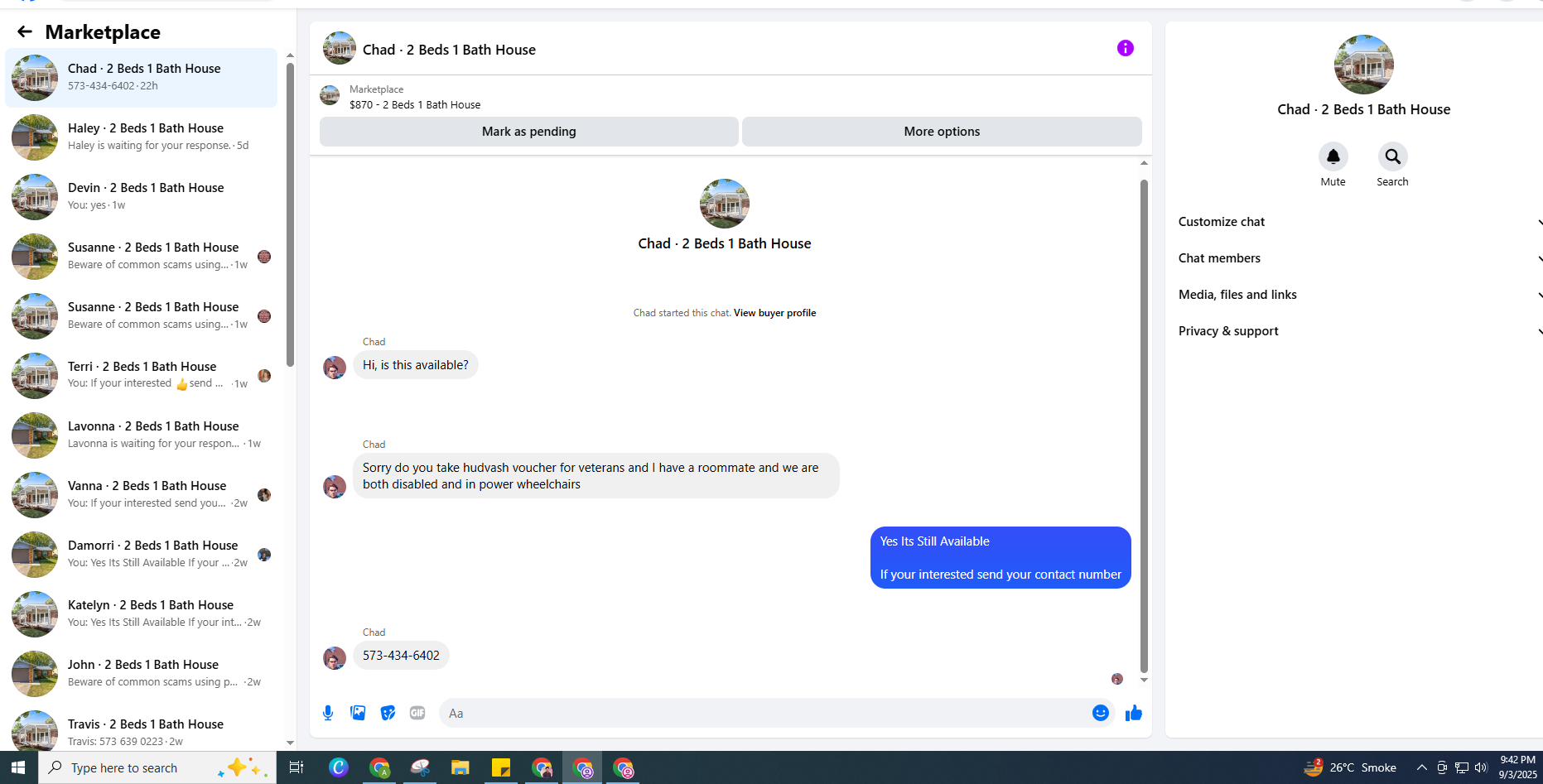Open Chad's conversation in list
The height and width of the screenshot is (784, 1543).
coord(142,77)
